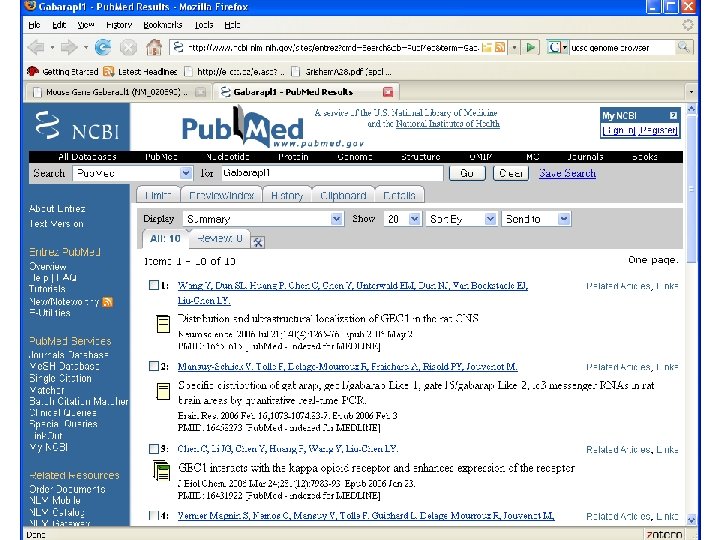Image resolution: width=720 pixels, height=540 pixels.
Task: Open author list link for result 3
Action: point(288,449)
